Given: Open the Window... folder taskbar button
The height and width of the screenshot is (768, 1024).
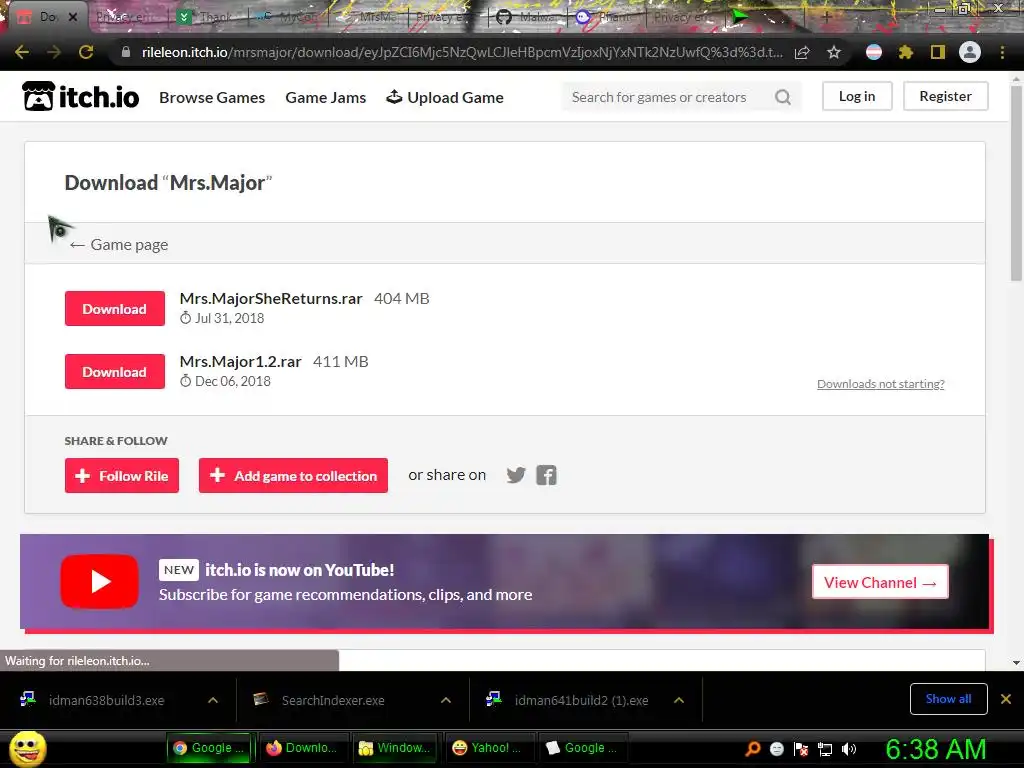Looking at the screenshot, I should [x=395, y=748].
